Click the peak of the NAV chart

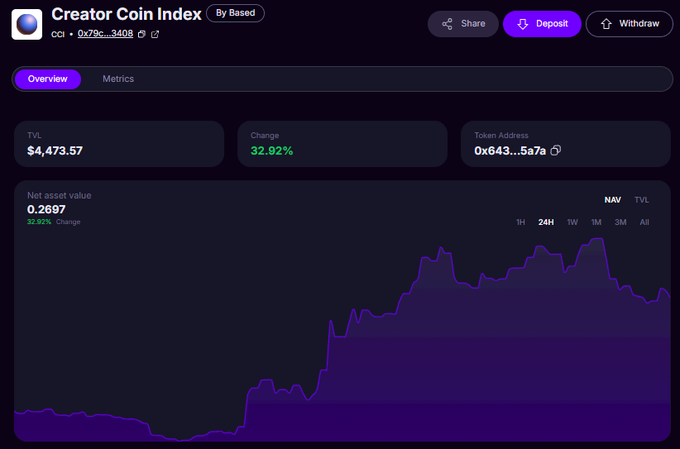click(x=598, y=240)
